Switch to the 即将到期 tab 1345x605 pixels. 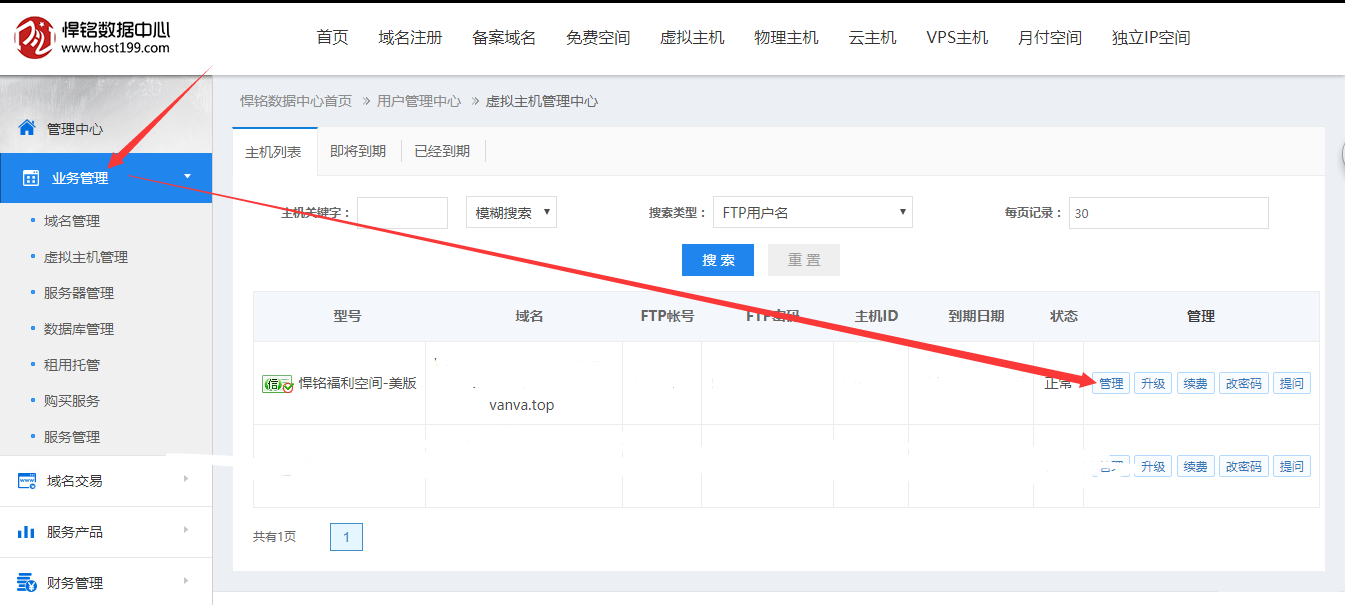coord(358,152)
